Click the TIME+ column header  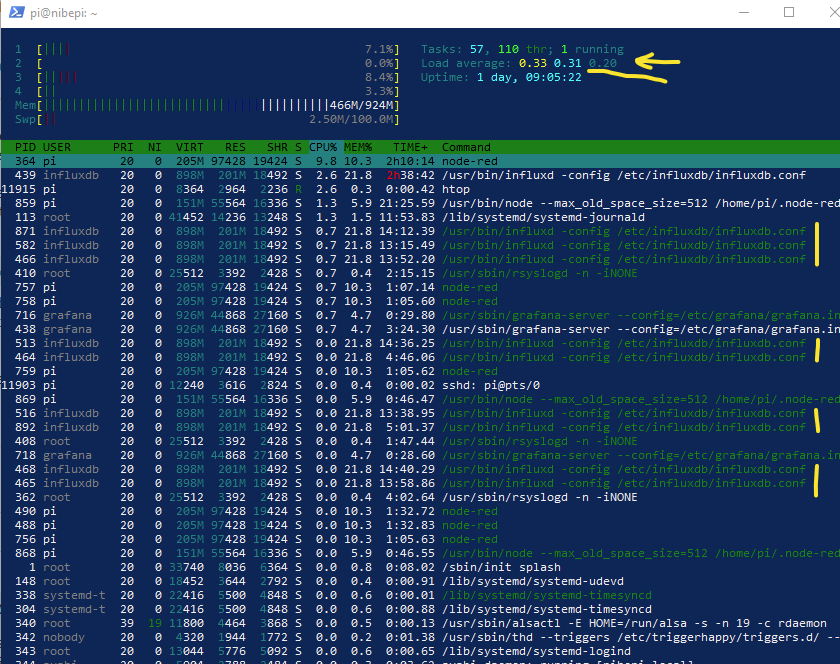pyautogui.click(x=414, y=147)
